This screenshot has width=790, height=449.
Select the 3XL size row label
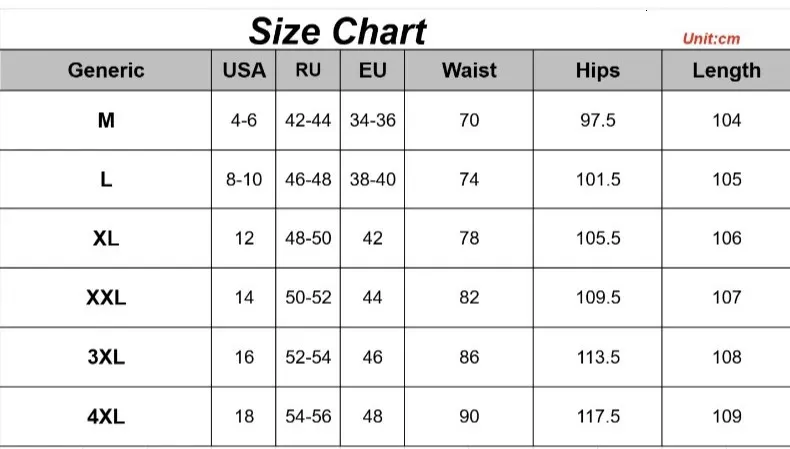[106, 357]
